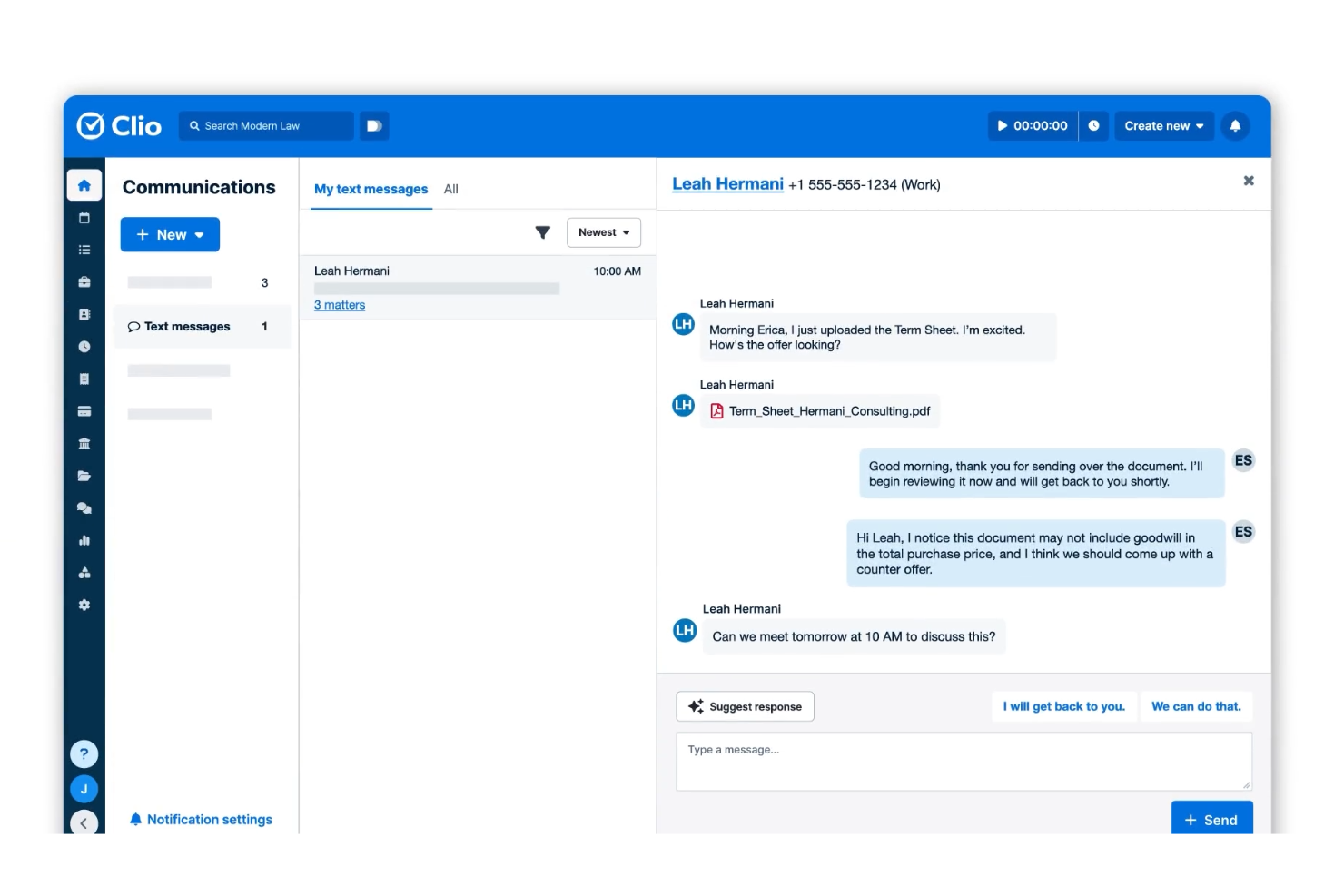
Task: Open the Create new dropdown
Action: point(1163,125)
